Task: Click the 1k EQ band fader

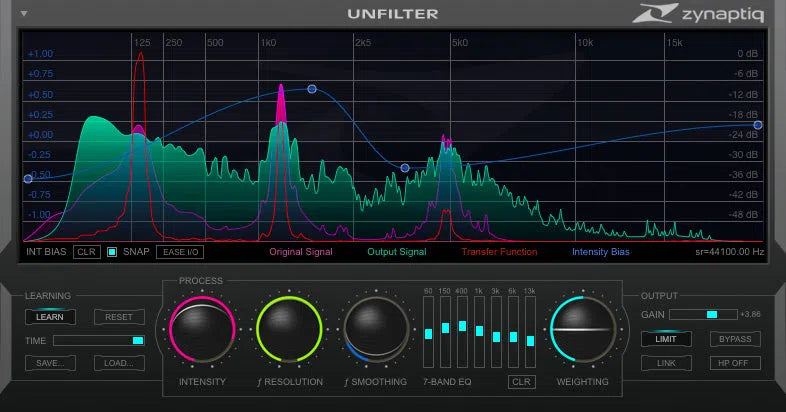Action: pos(479,331)
